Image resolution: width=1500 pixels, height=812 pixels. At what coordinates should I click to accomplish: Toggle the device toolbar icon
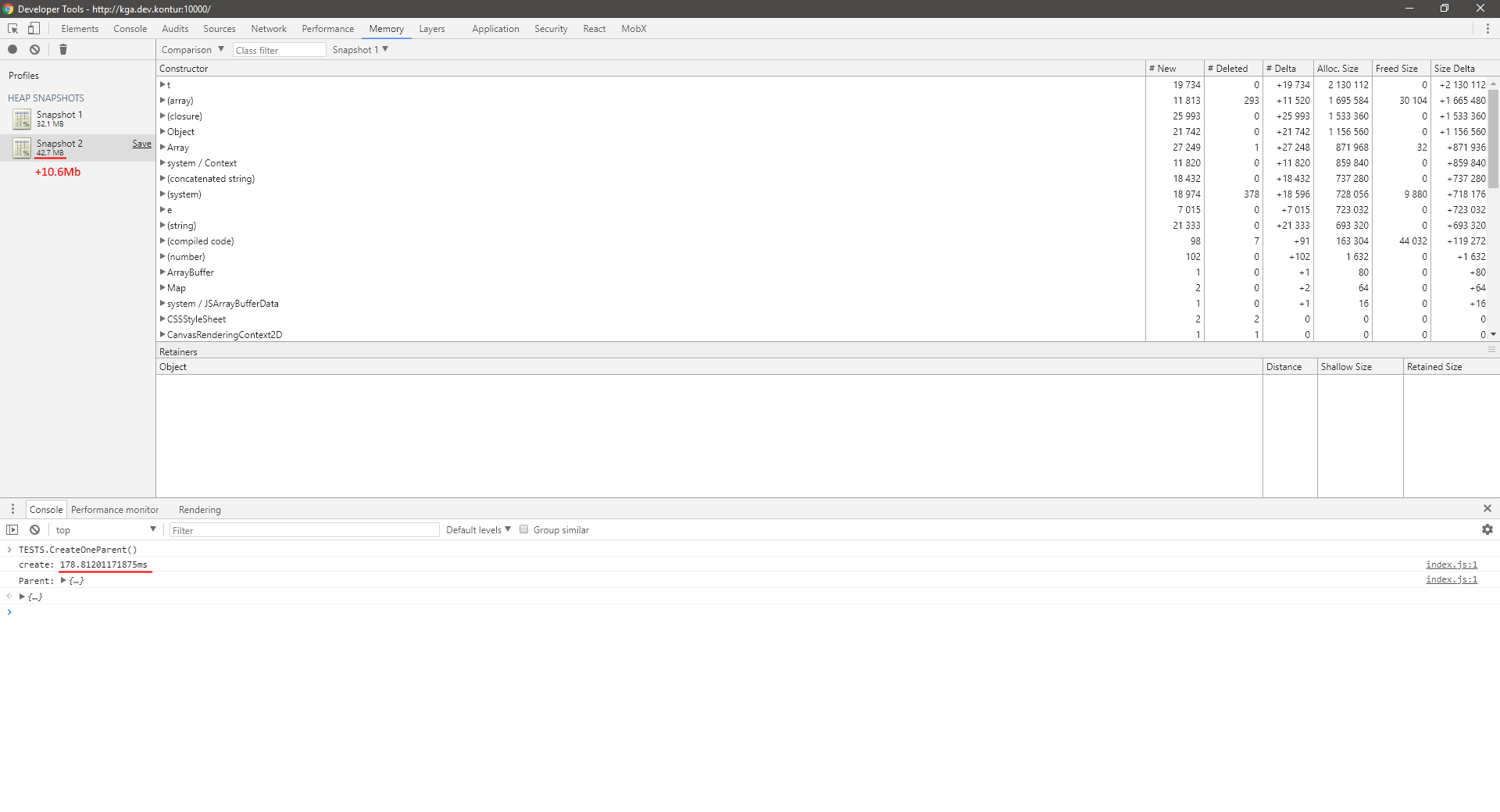(34, 29)
